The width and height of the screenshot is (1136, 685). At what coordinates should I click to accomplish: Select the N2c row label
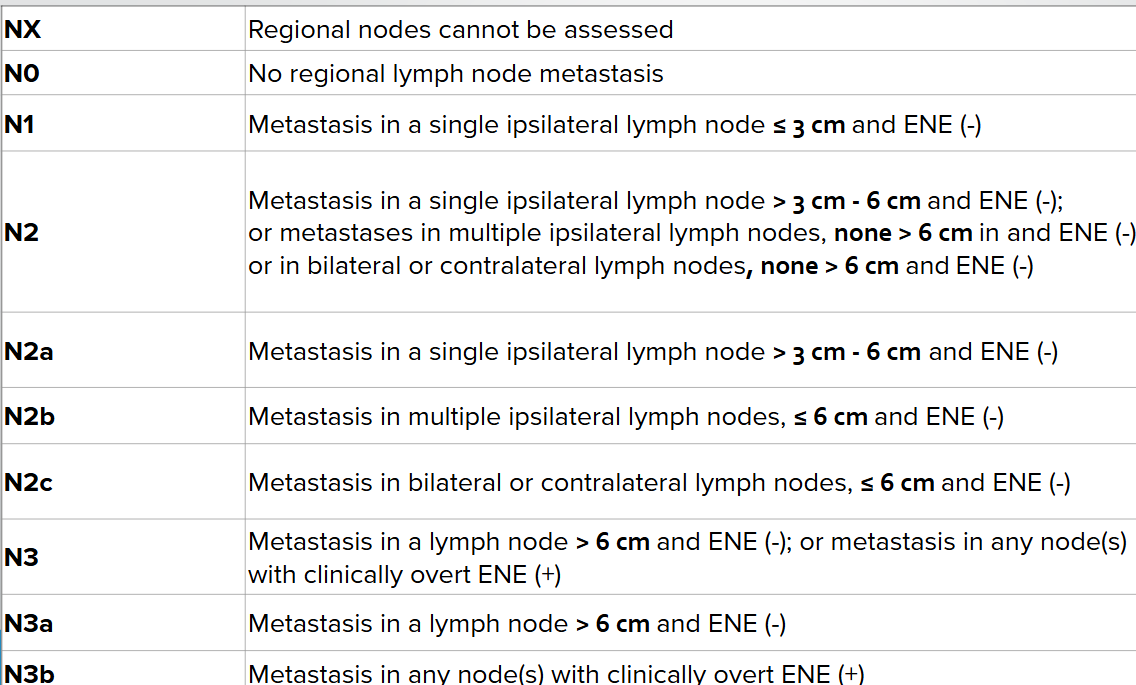[x=29, y=483]
